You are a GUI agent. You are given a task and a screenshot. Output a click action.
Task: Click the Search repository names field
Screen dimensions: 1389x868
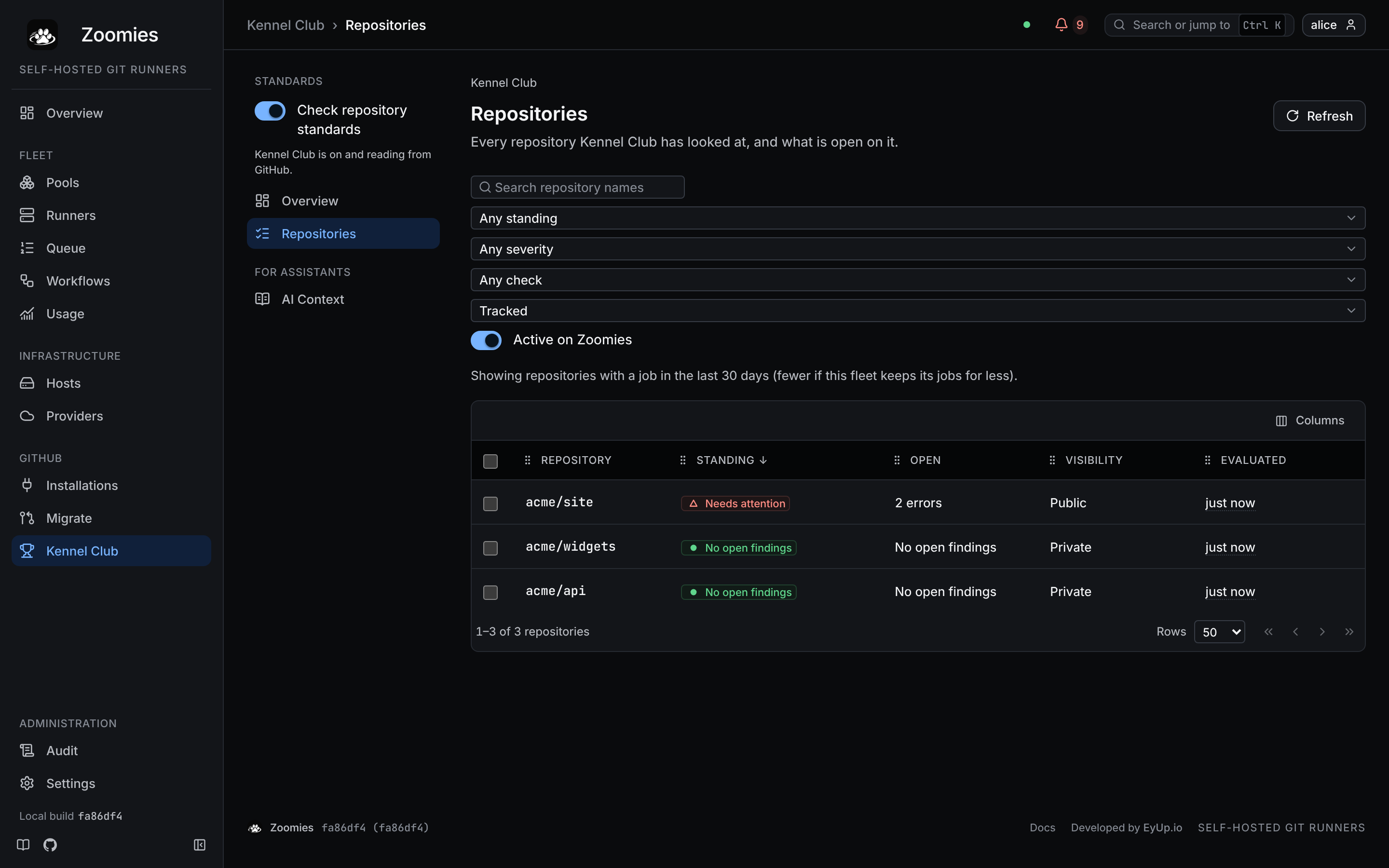(577, 187)
